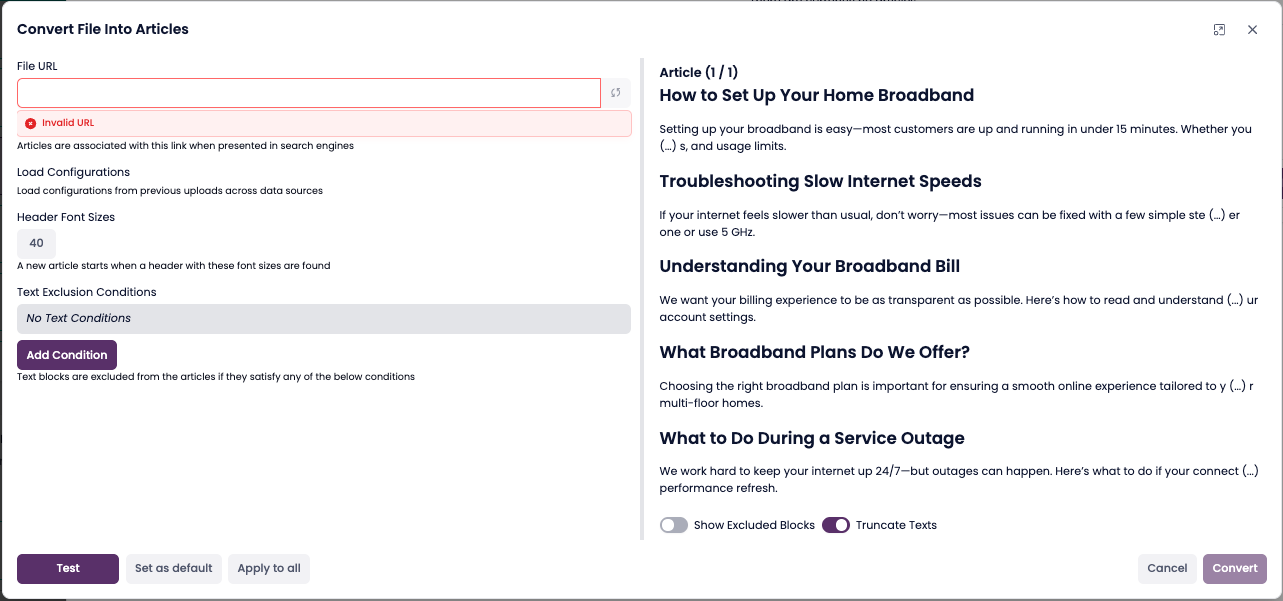Close the Convert File Into Articles dialog
The image size is (1283, 601).
click(x=1252, y=30)
